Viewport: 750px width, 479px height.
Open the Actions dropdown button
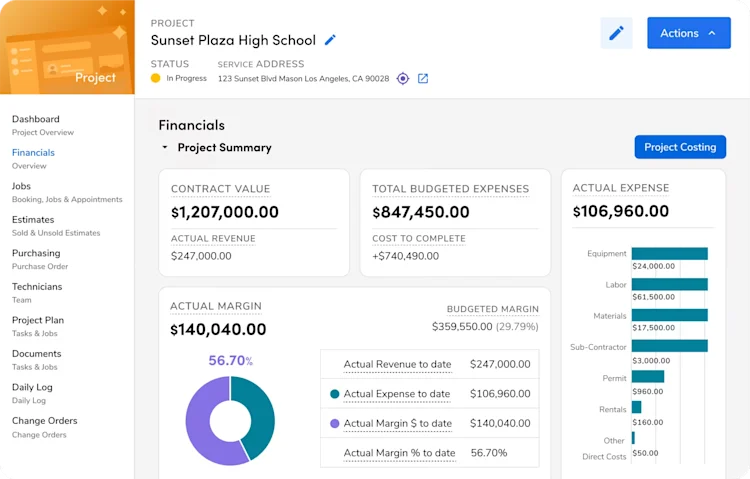tap(689, 33)
